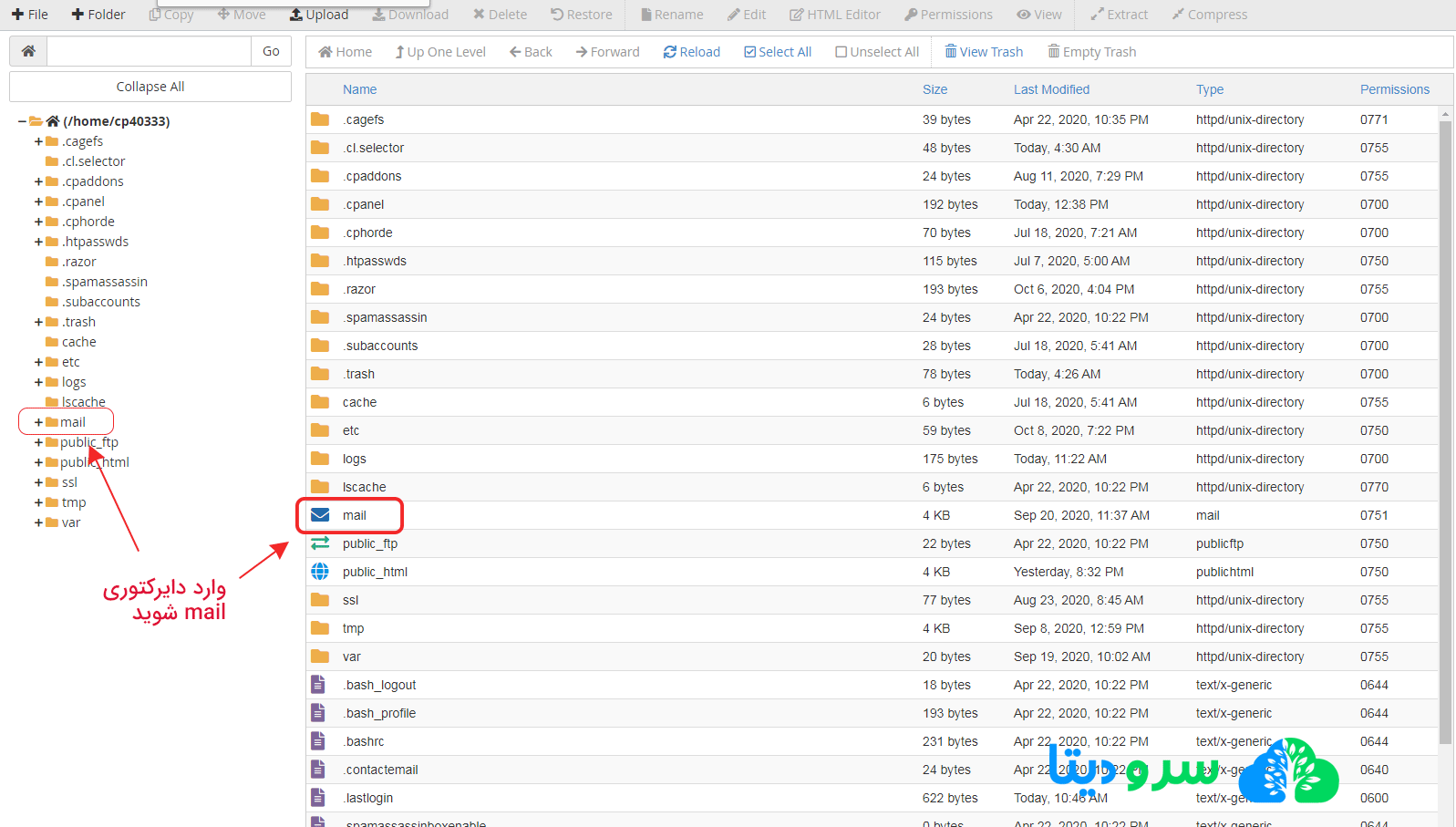Expand the .cpaddons tree node
The height and width of the screenshot is (827, 1456).
click(38, 181)
